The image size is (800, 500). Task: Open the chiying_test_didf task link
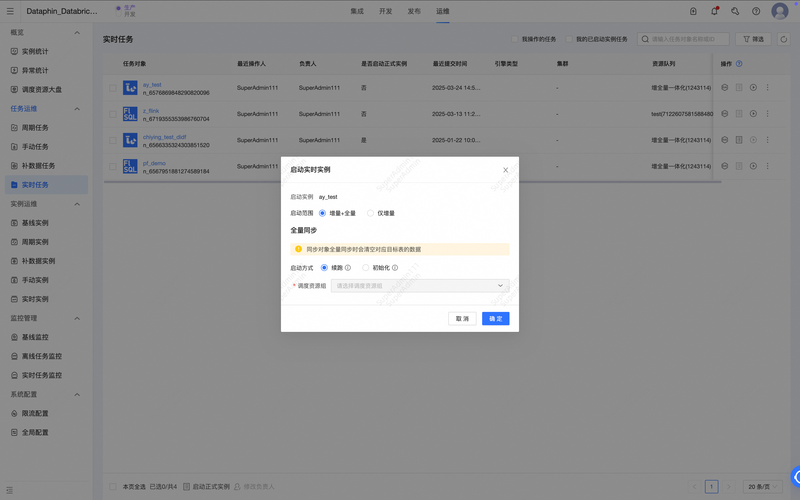point(164,137)
